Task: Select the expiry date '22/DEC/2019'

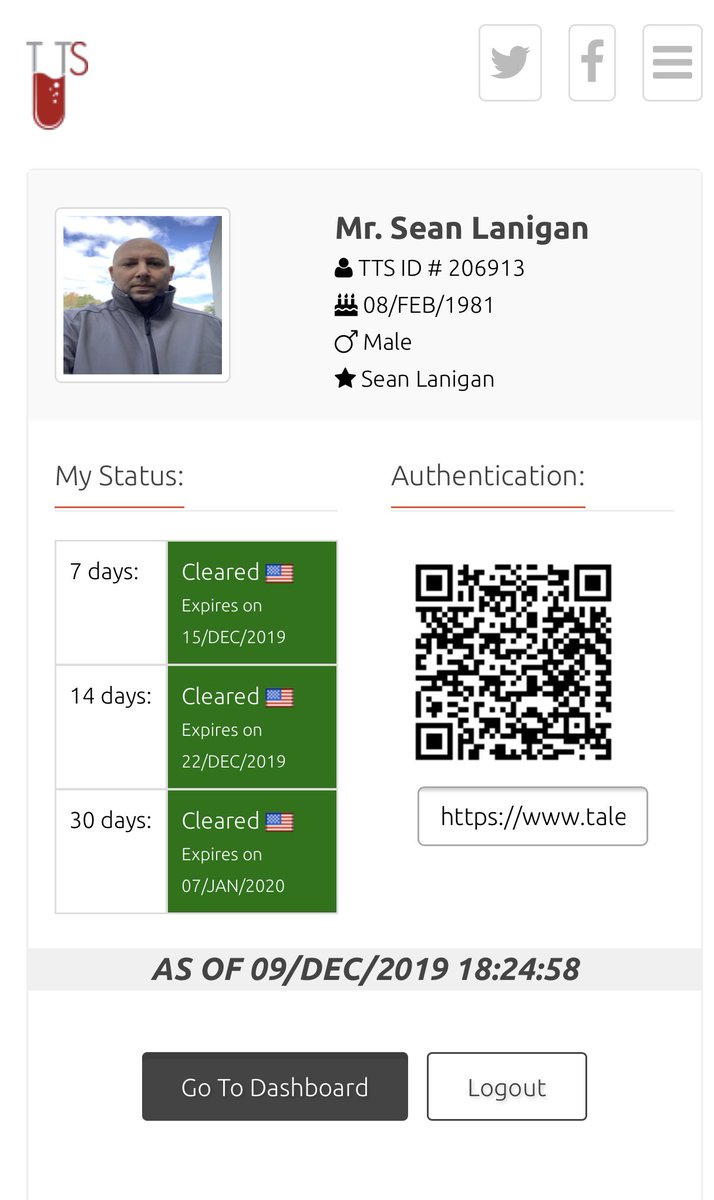Action: [x=233, y=761]
